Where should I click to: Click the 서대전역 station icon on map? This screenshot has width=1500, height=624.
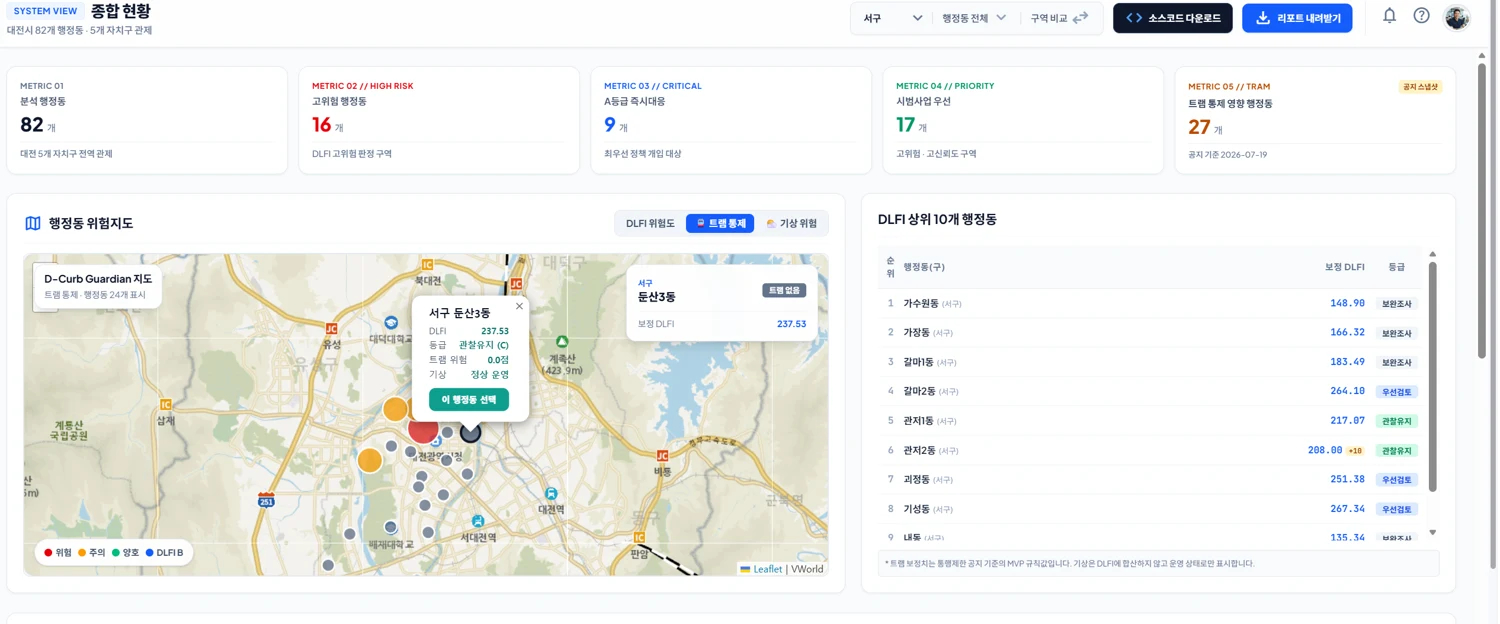coord(478,521)
